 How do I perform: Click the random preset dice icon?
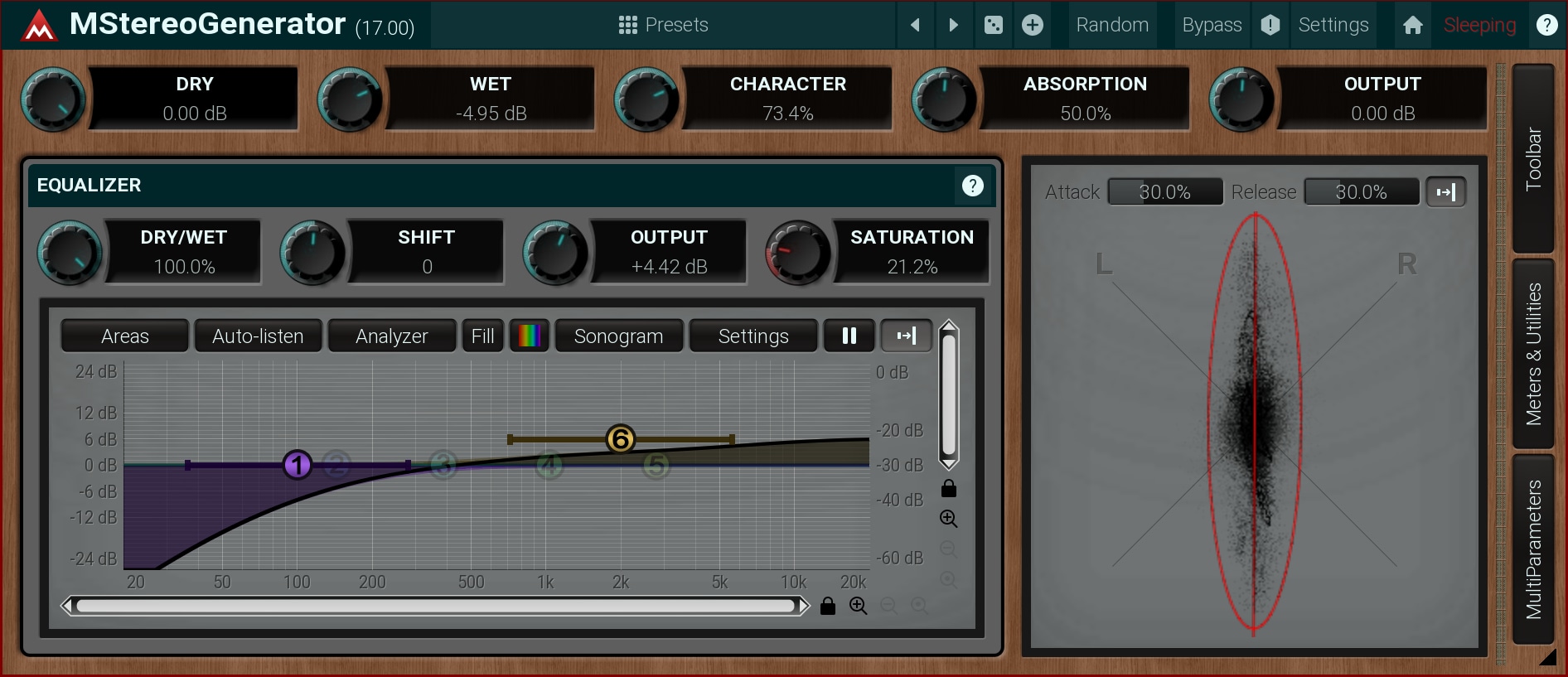click(993, 25)
